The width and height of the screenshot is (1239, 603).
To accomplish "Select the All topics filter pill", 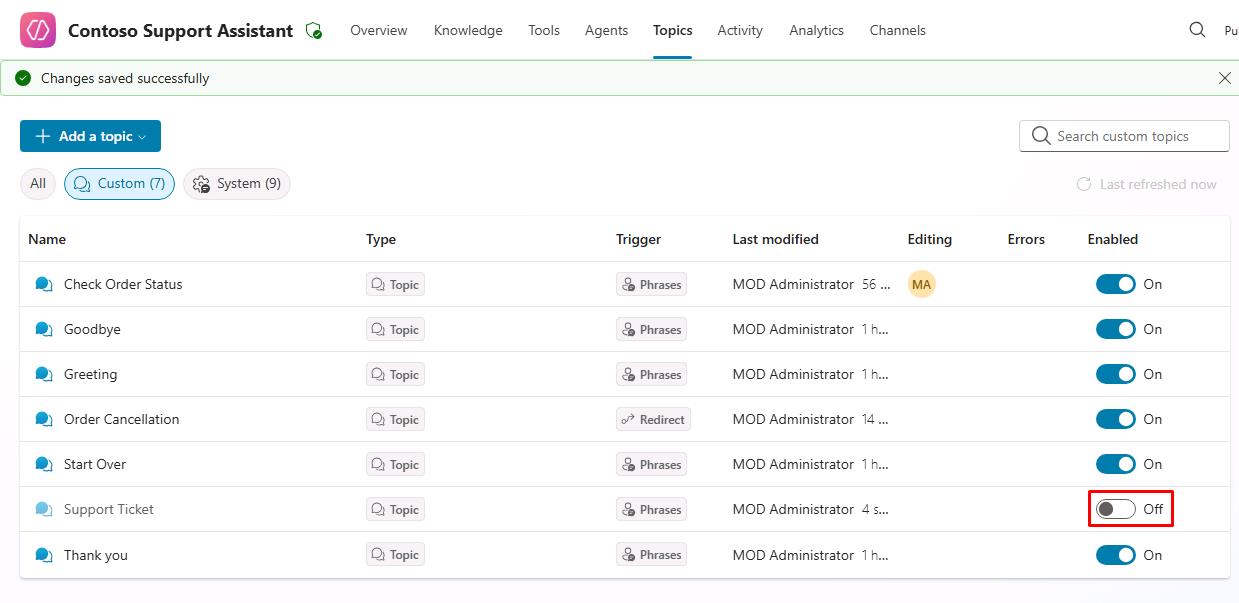I will (38, 184).
